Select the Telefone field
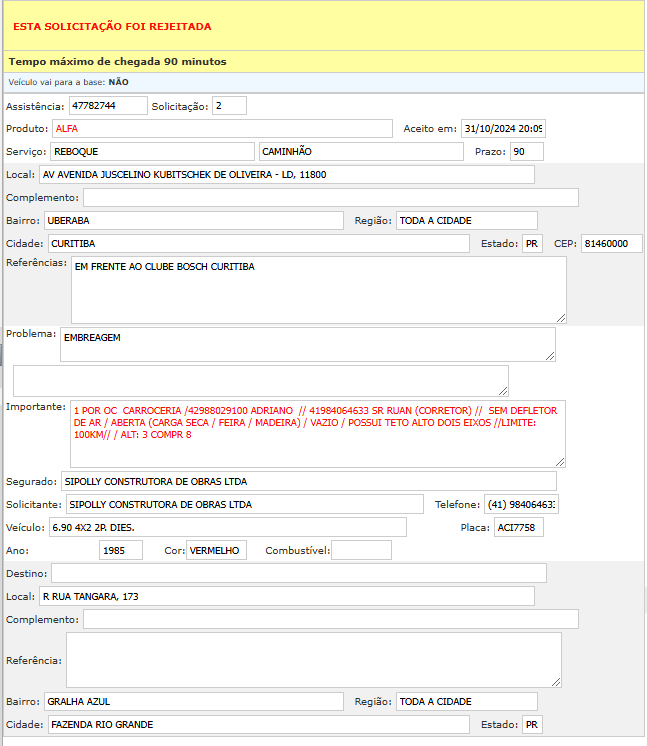This screenshot has height=746, width=647. 521,505
